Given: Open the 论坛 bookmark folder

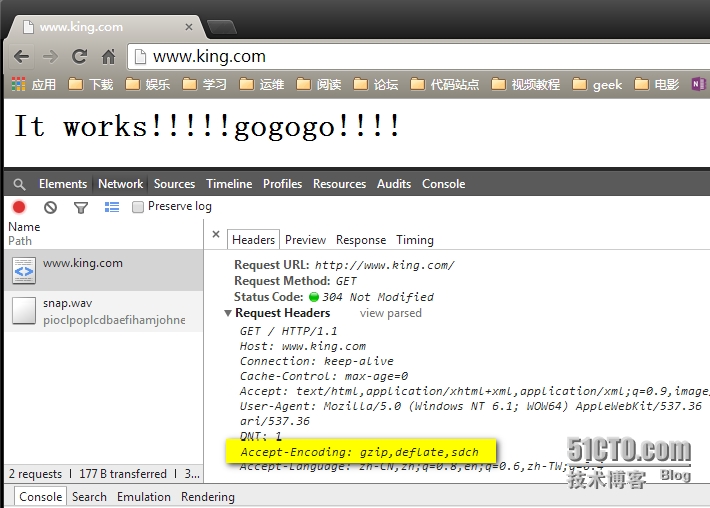Looking at the screenshot, I should 375,84.
